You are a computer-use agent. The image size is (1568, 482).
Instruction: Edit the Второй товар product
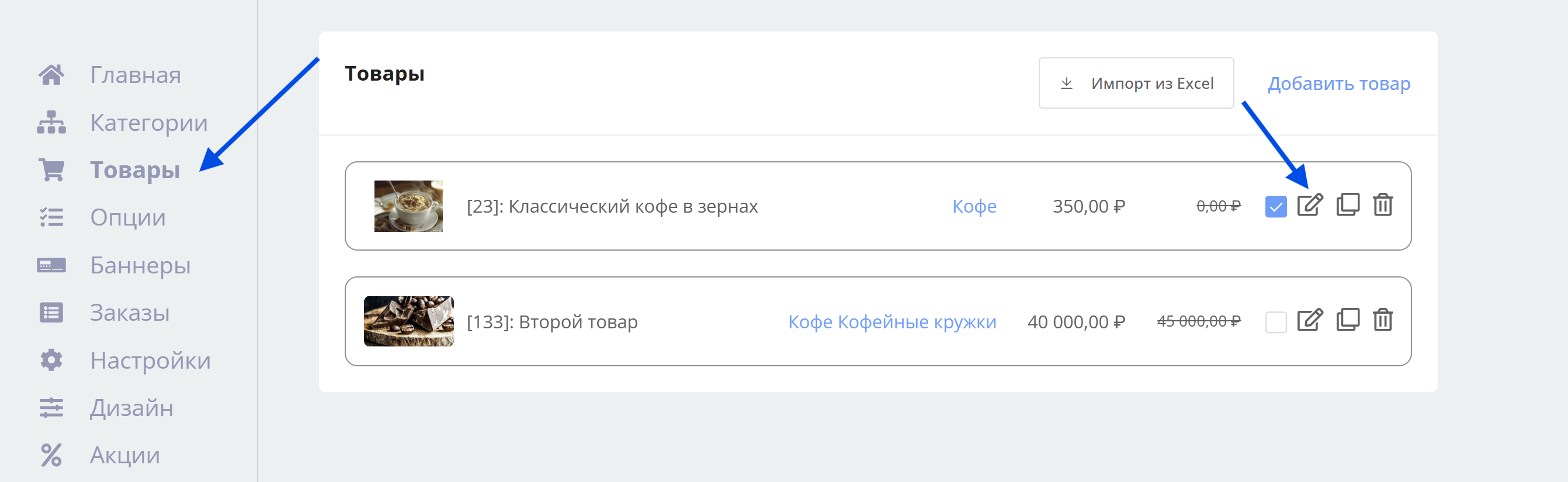1309,321
